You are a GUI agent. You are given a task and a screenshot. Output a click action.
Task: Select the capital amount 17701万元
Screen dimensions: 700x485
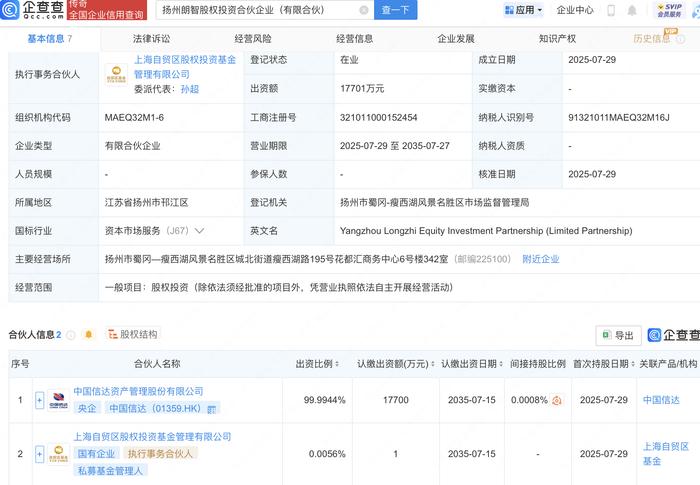point(362,88)
